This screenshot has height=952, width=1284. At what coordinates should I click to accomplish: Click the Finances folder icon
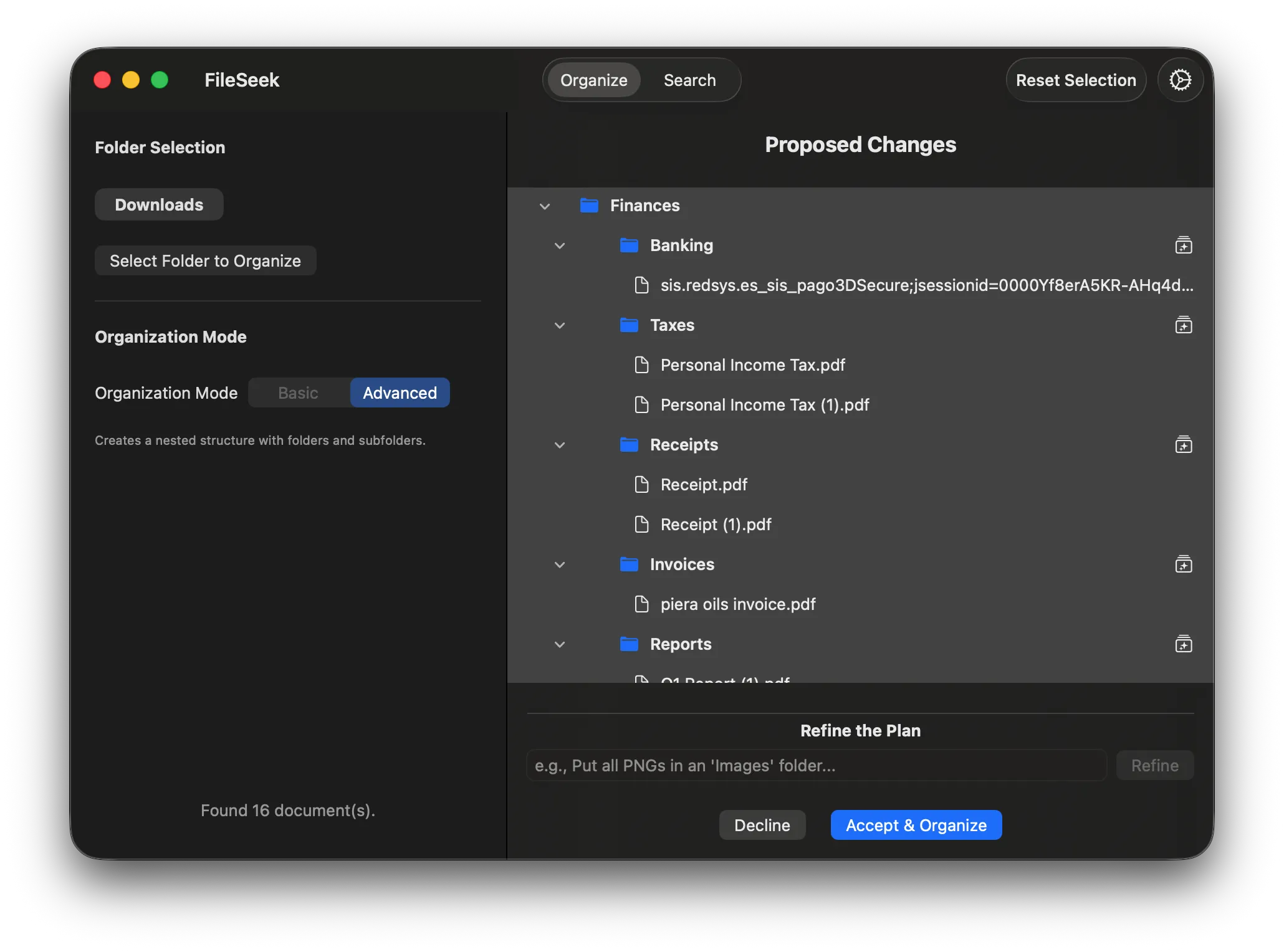(589, 206)
